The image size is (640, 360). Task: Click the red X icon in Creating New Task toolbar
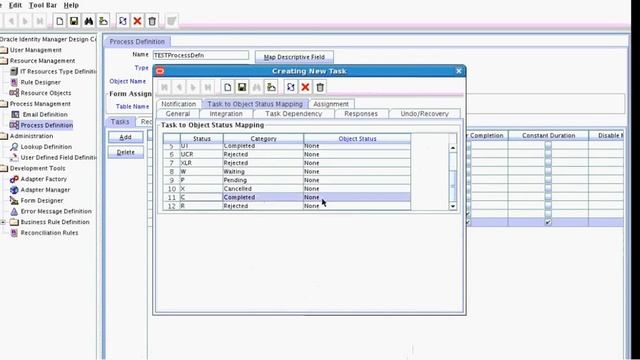pyautogui.click(x=305, y=87)
